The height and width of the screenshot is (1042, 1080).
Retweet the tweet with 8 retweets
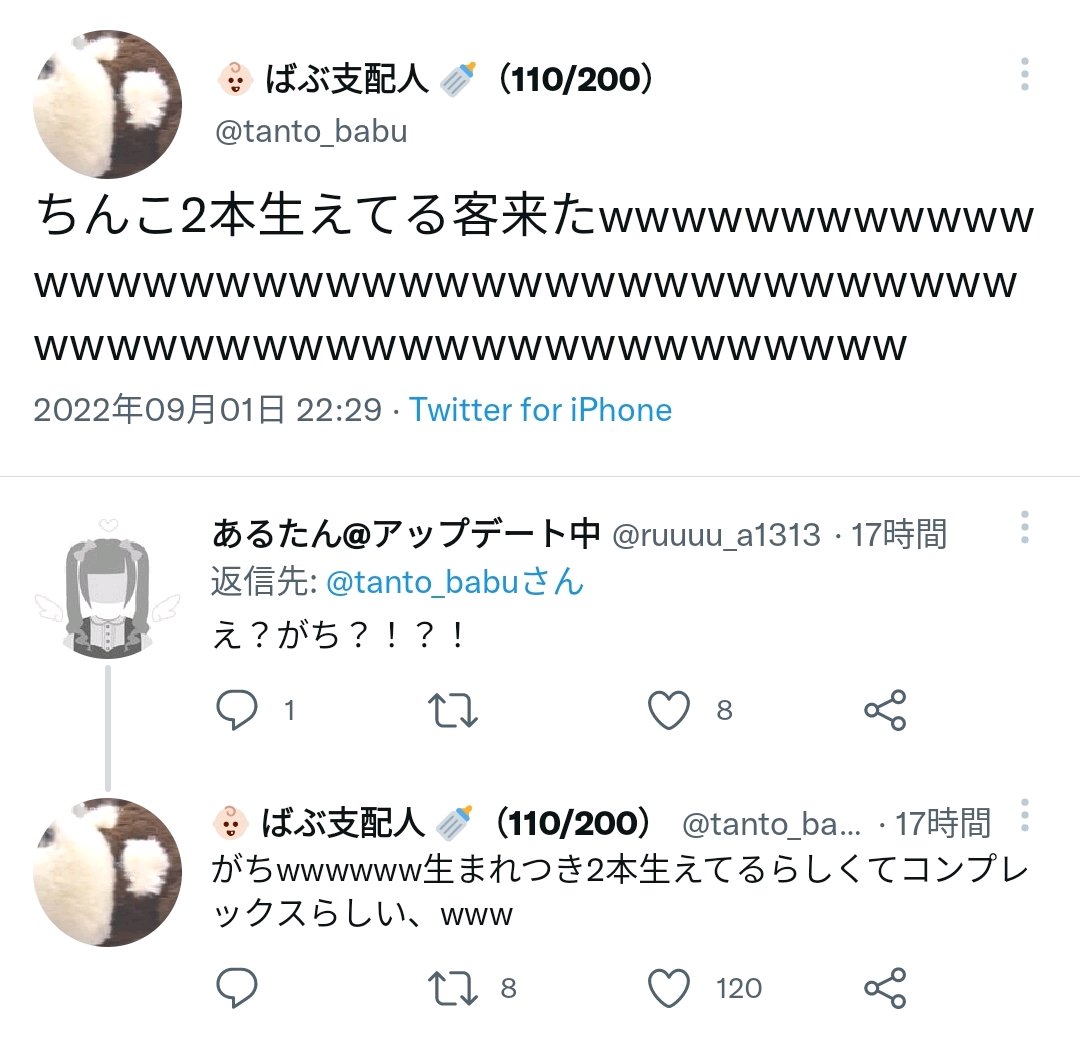click(x=453, y=988)
